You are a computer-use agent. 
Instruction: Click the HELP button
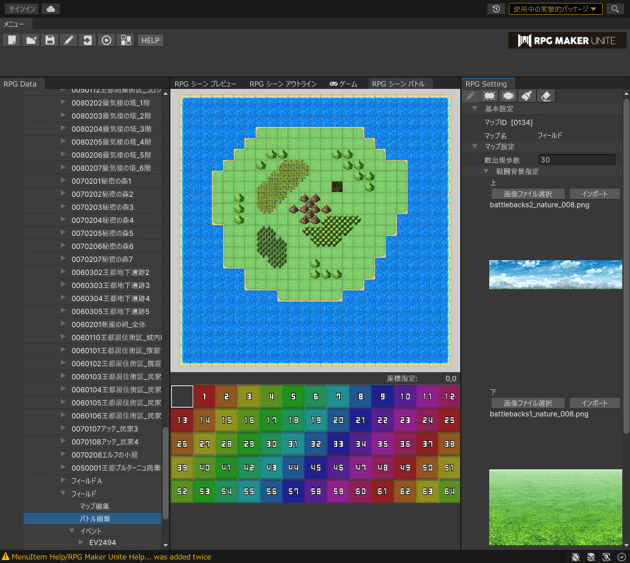coord(150,40)
